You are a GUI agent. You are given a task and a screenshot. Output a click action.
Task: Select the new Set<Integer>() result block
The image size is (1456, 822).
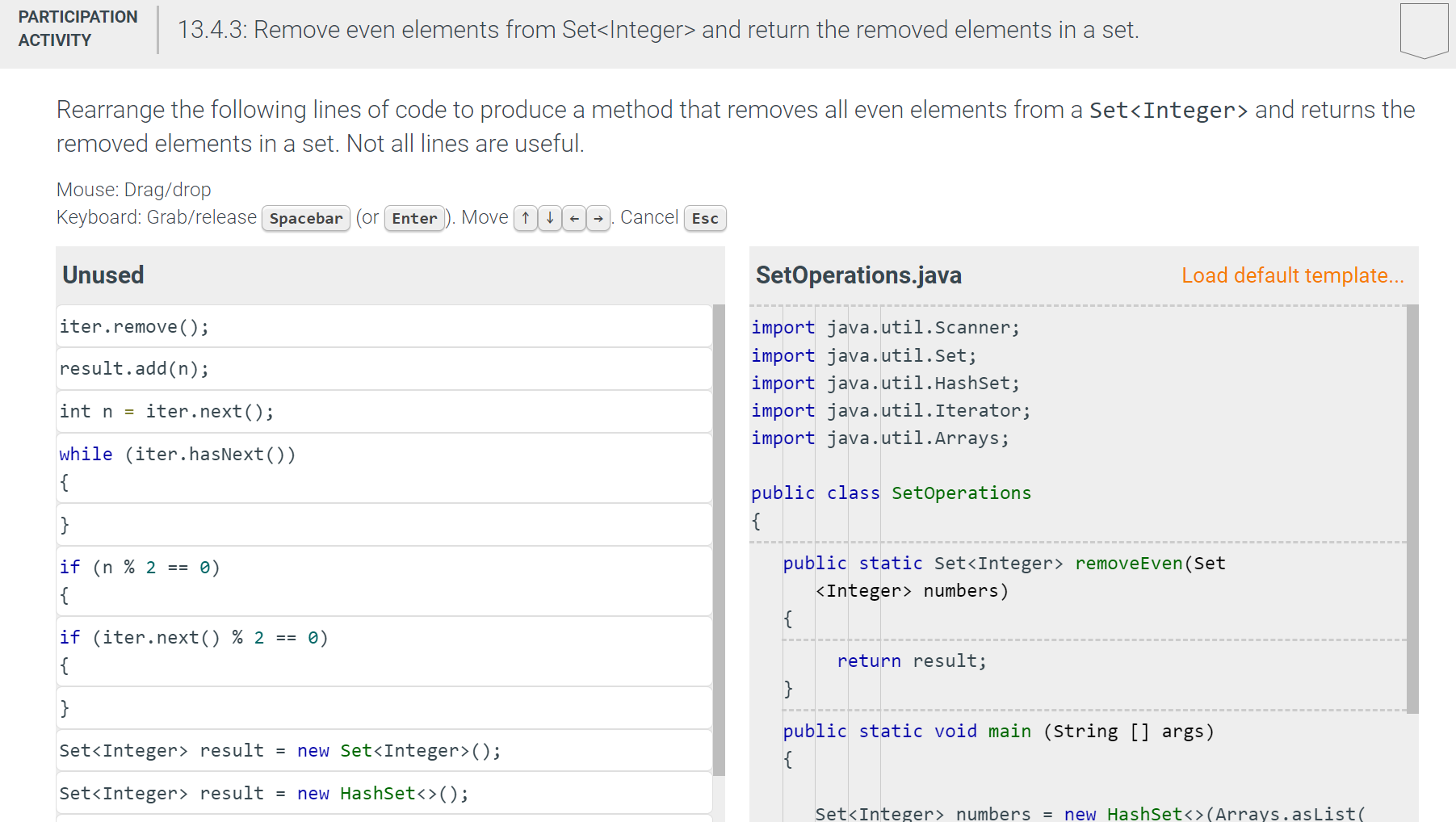pos(384,751)
